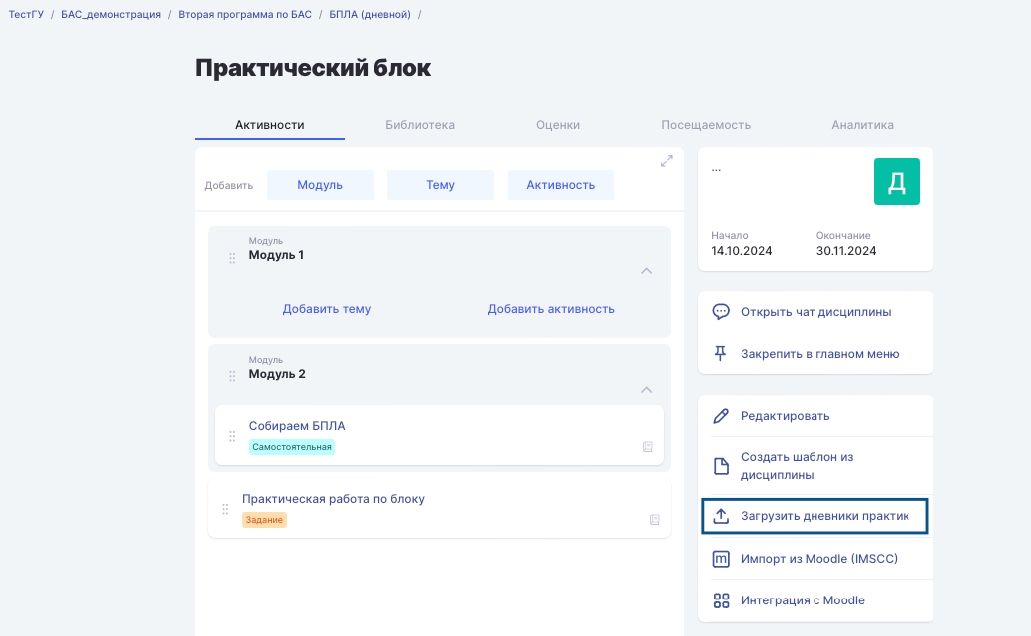Open Вторая программа по БАС breadcrumb
The image size is (1031, 636).
pos(245,14)
